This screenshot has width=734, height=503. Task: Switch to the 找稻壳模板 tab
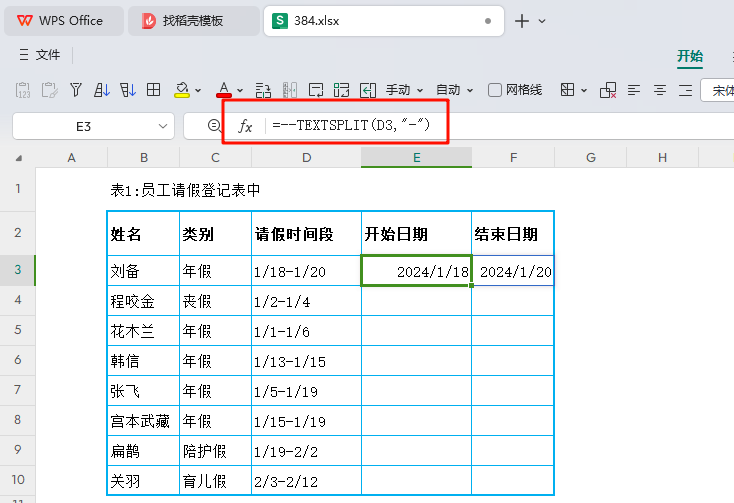click(x=193, y=21)
